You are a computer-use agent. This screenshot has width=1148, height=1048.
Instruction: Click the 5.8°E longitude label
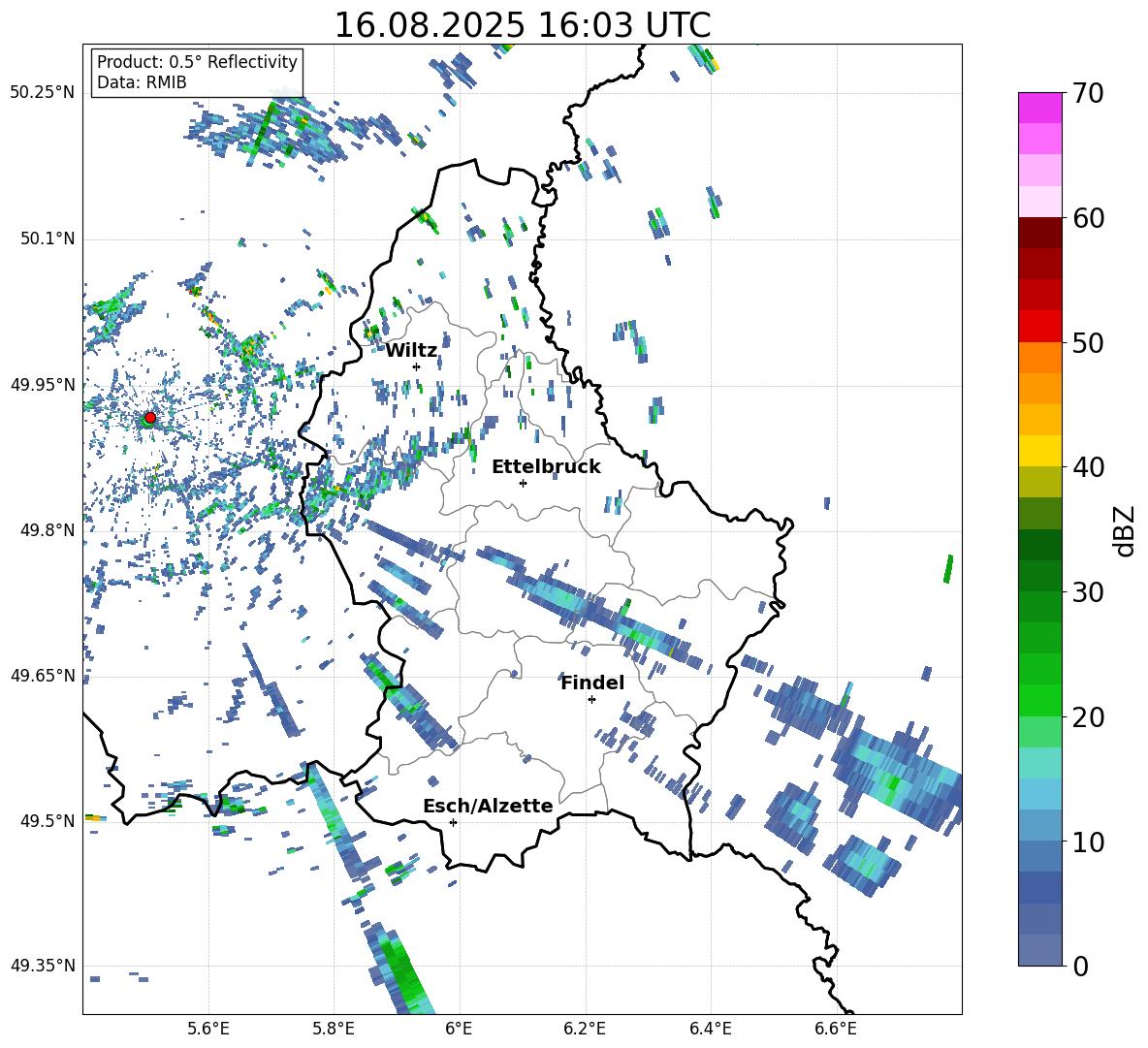point(334,1029)
